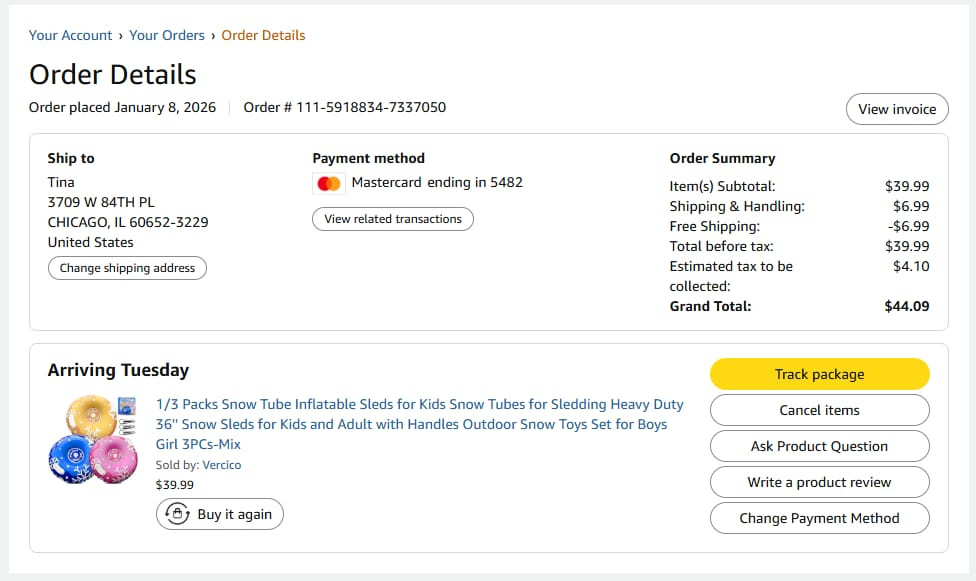The image size is (976, 581).
Task: Click the Grand Total amount $44.09
Action: (906, 306)
